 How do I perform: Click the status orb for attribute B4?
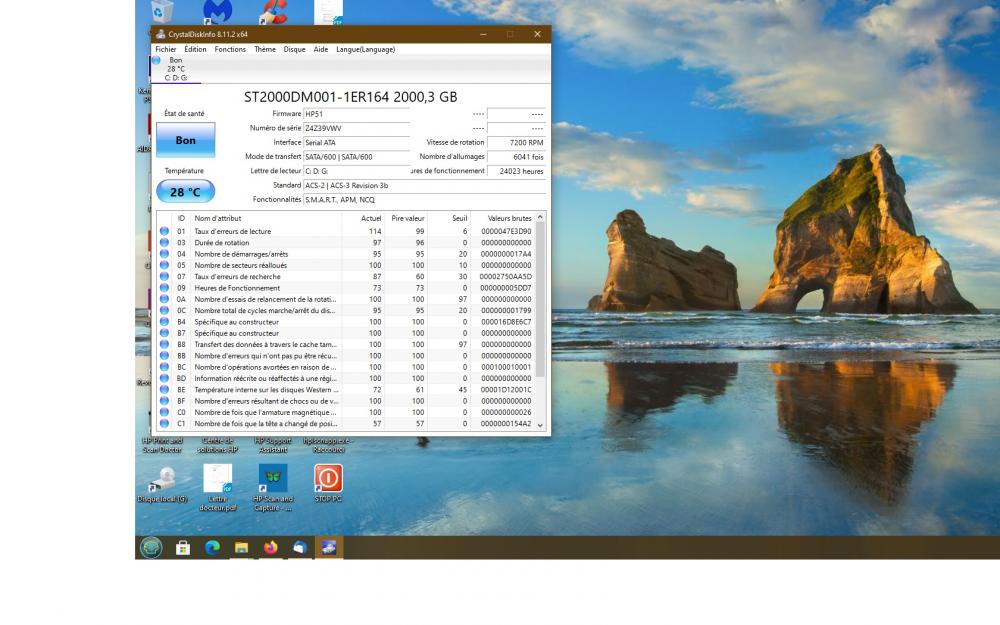tap(164, 322)
